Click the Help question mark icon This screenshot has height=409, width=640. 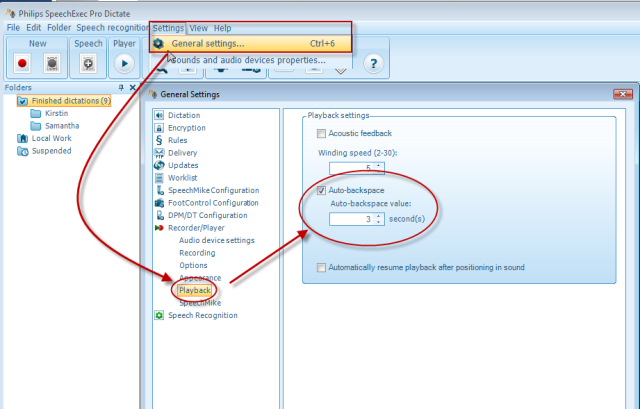pos(373,64)
